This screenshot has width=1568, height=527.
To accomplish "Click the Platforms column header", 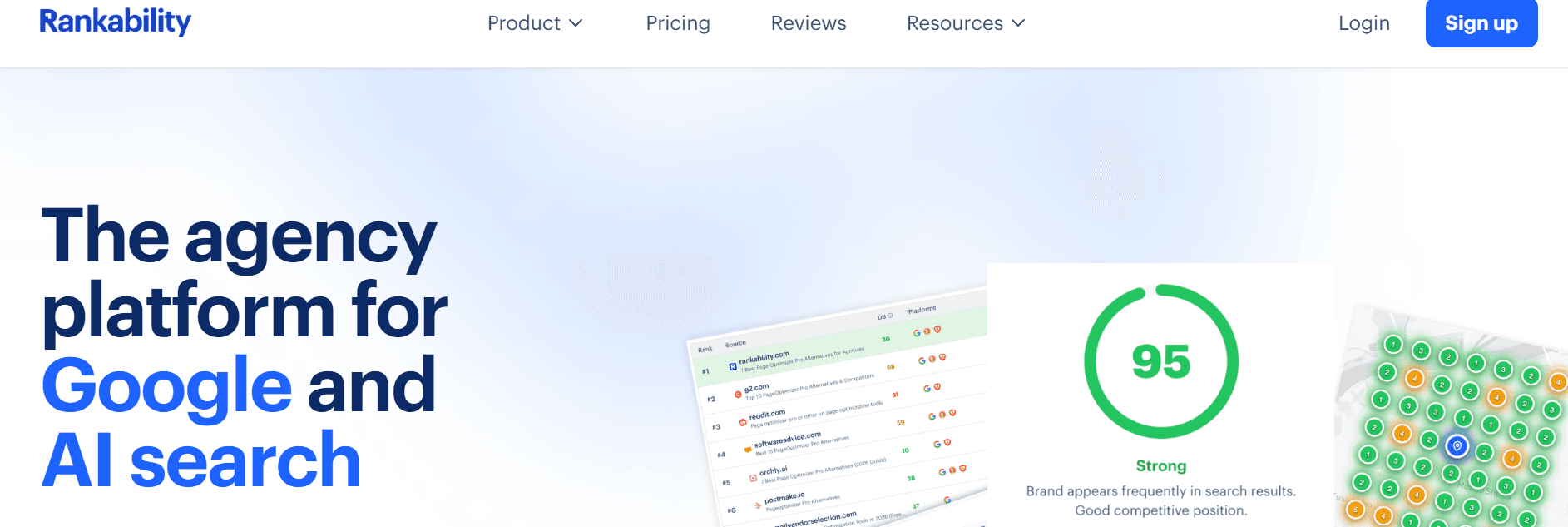I will pos(922,311).
